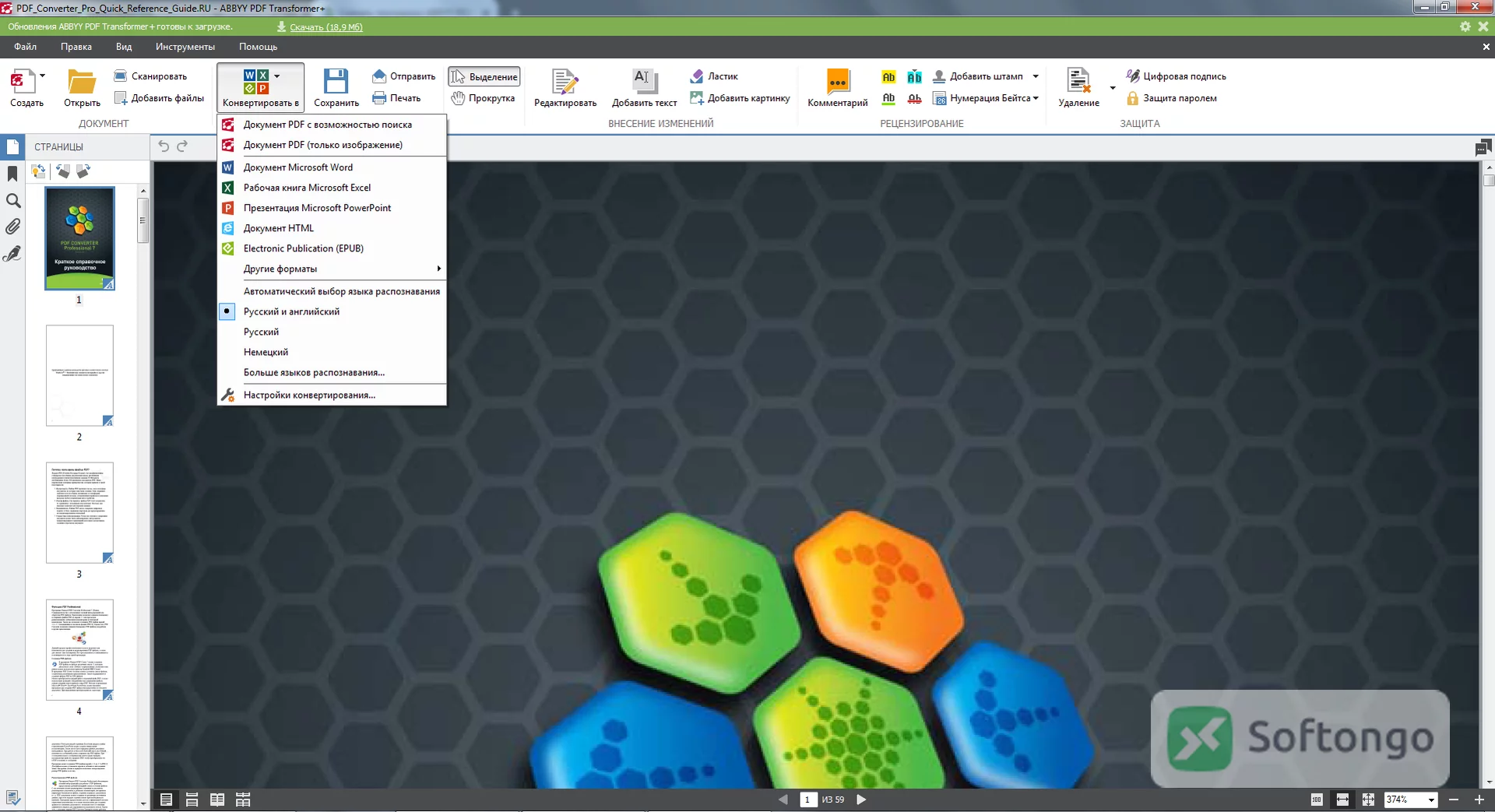
Task: Click the Undo arrow icon
Action: [164, 146]
